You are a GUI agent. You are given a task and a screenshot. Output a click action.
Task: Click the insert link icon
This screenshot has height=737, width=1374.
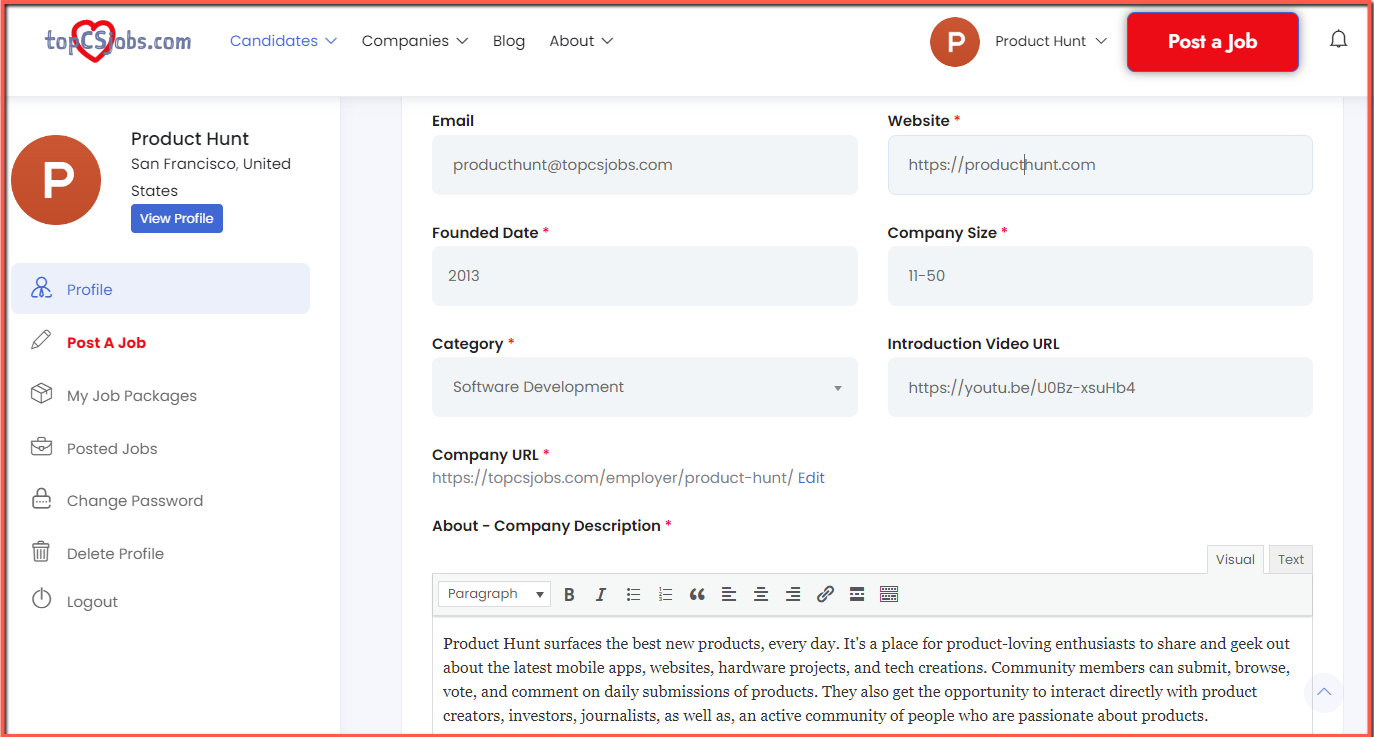[x=825, y=594]
